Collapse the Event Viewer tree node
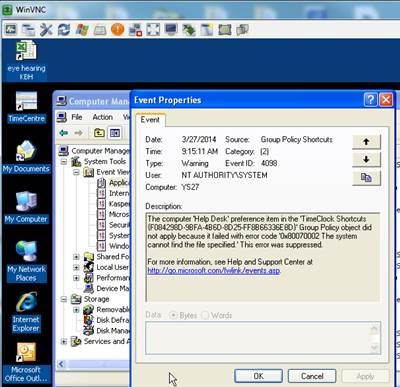 76,172
